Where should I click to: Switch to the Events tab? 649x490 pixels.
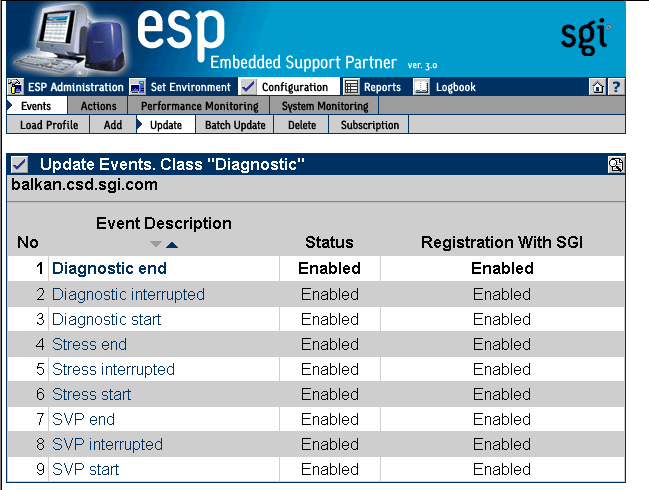(x=36, y=106)
